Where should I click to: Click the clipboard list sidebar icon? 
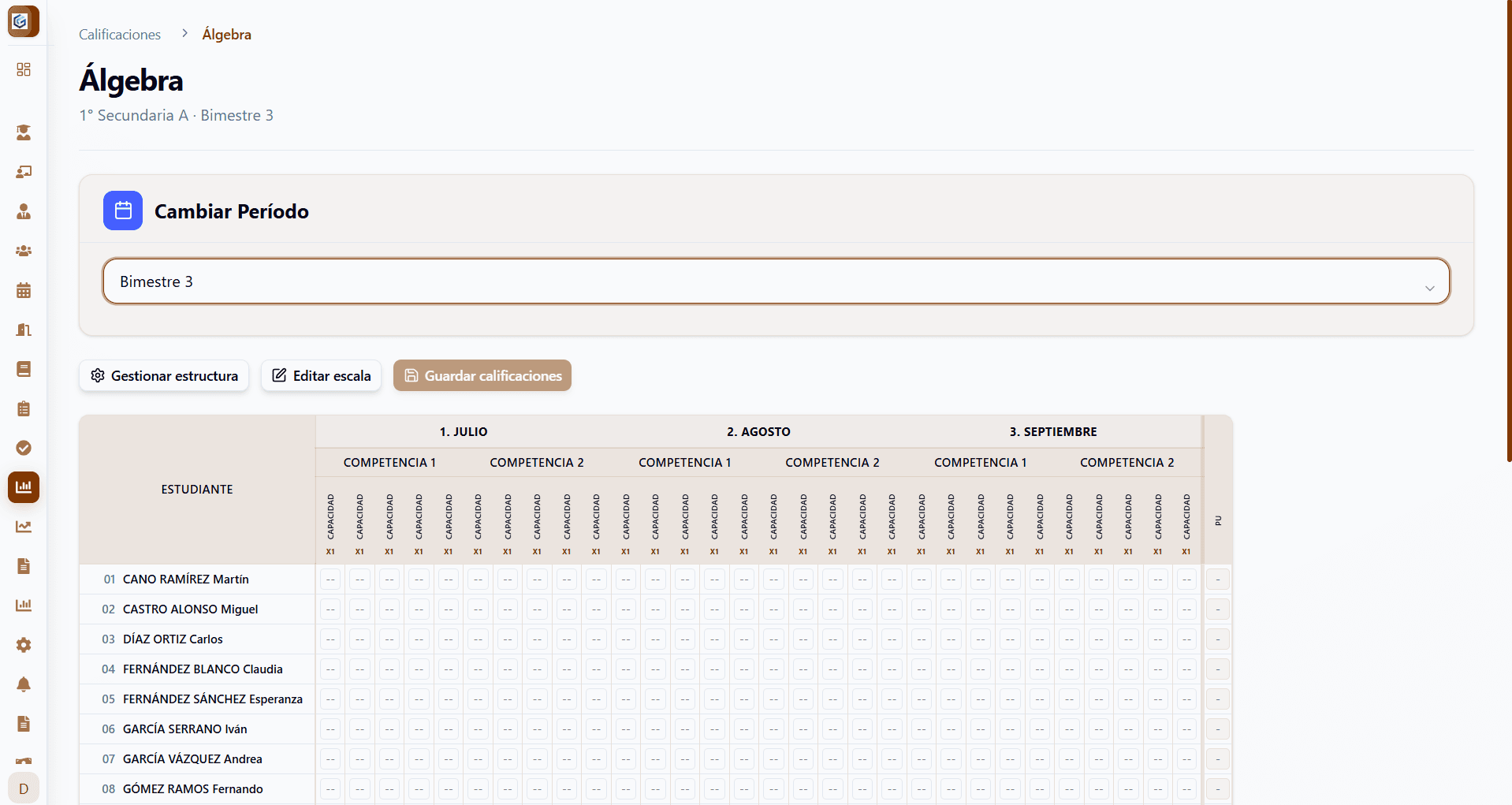click(24, 408)
